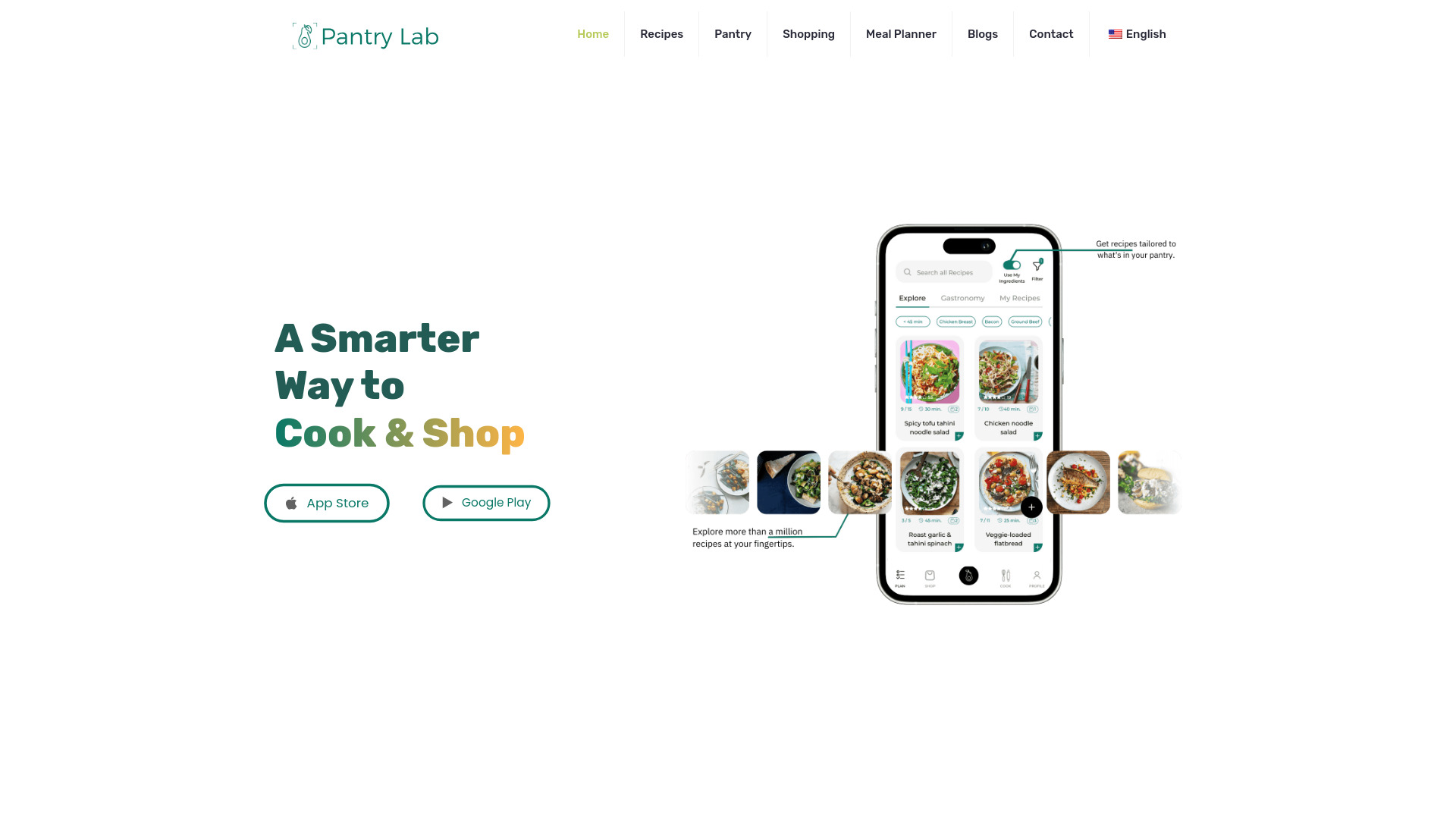Open the My Recipes tab section

(1019, 298)
